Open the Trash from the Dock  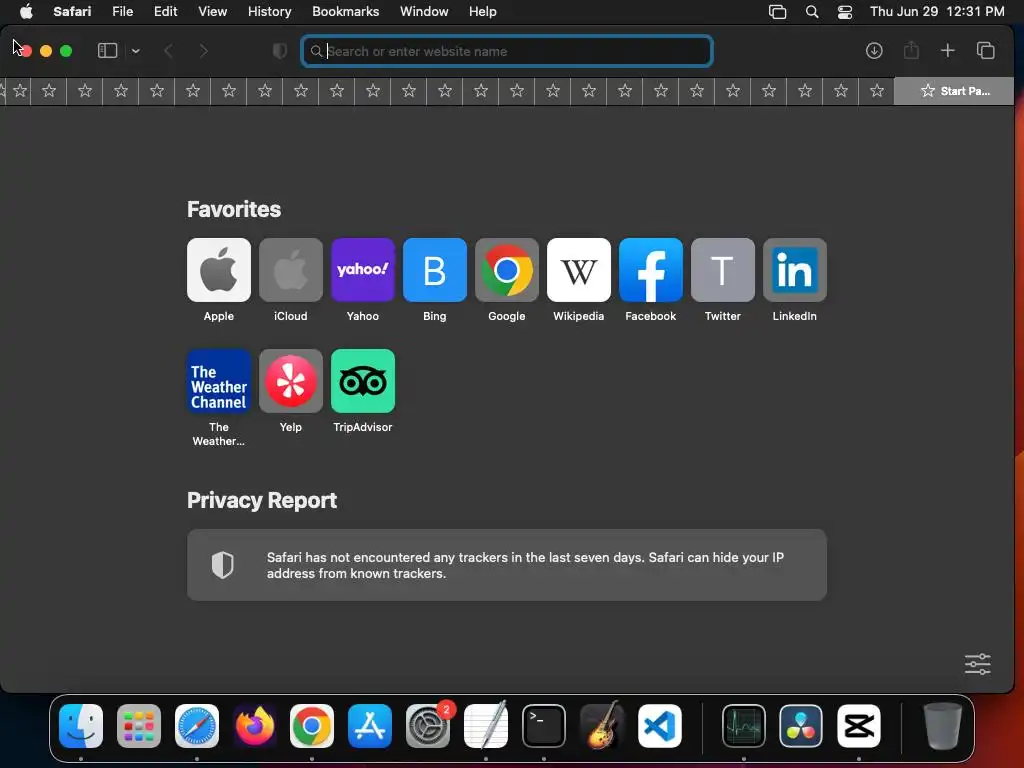pos(942,726)
